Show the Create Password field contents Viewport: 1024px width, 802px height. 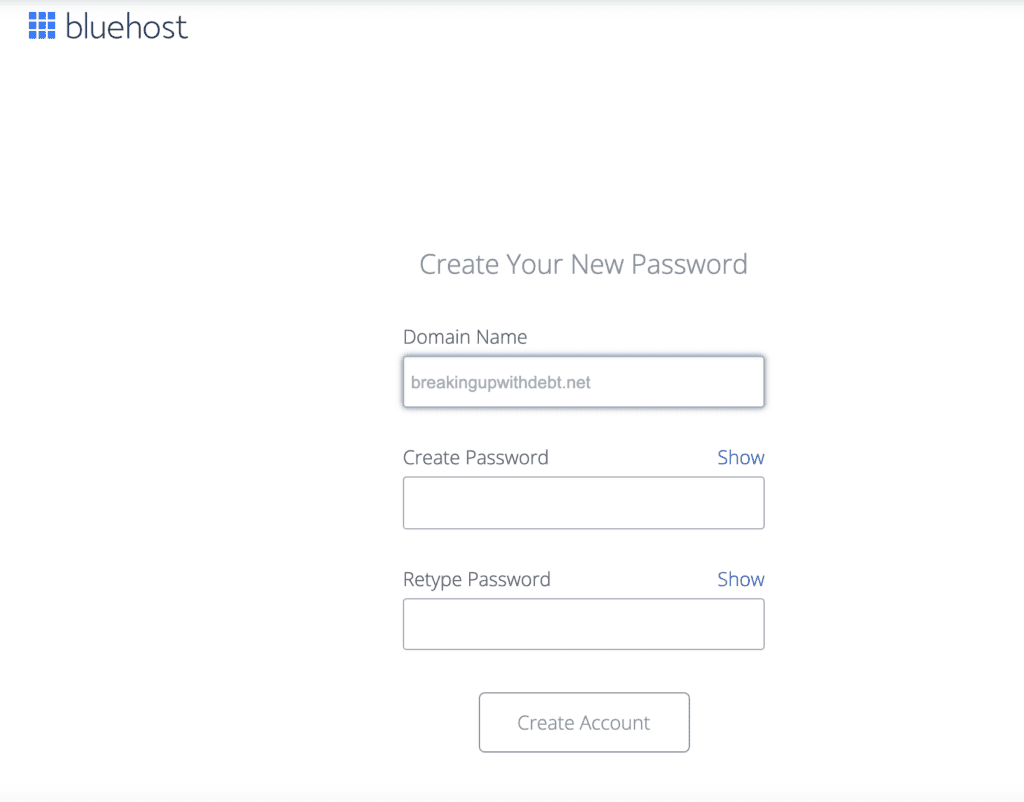741,457
